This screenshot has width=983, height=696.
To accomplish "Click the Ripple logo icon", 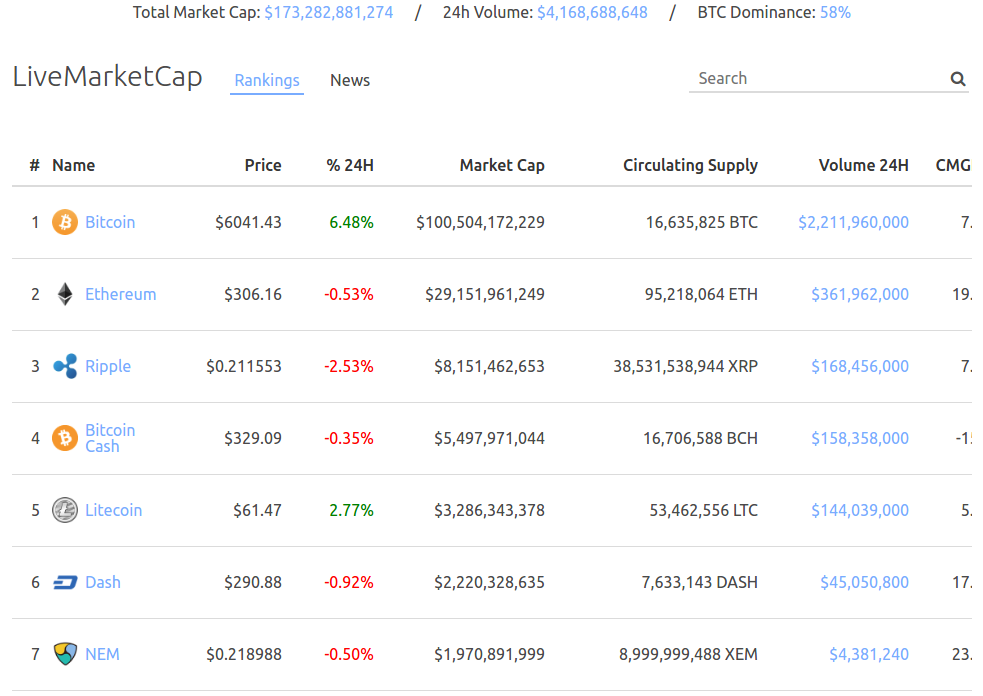I will 65,366.
